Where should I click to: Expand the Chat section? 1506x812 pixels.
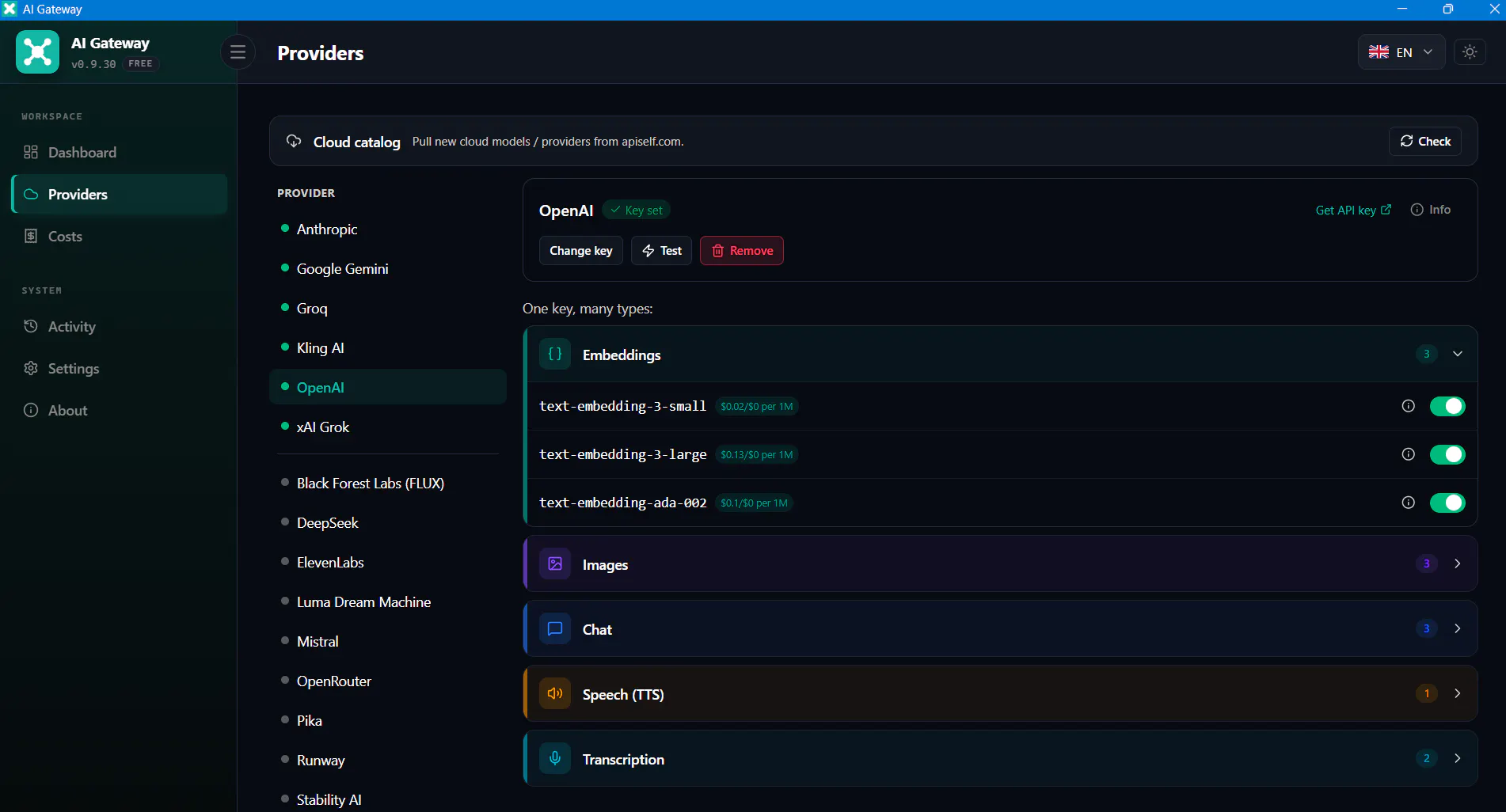pyautogui.click(x=1000, y=628)
